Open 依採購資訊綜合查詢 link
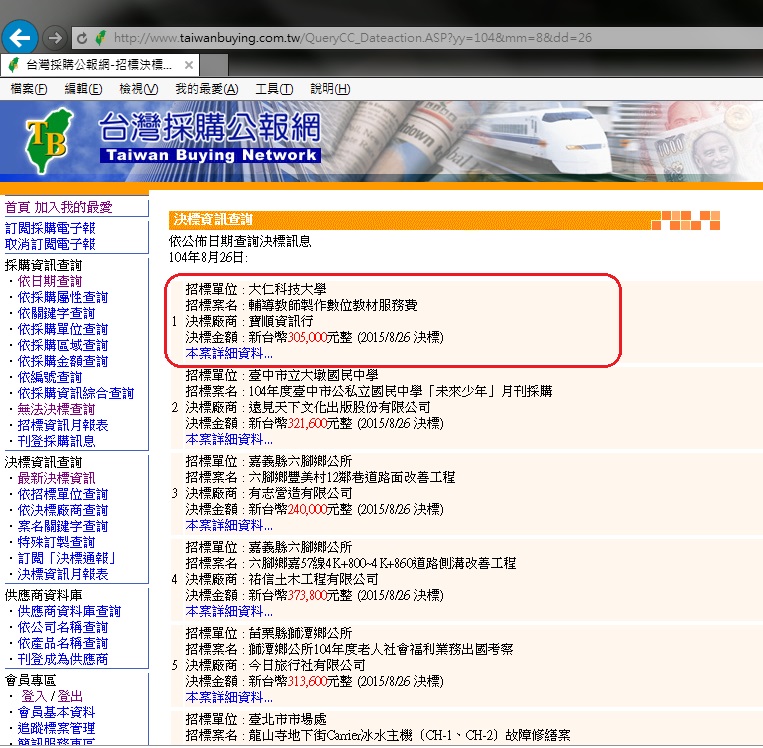763x748 pixels. [75, 393]
